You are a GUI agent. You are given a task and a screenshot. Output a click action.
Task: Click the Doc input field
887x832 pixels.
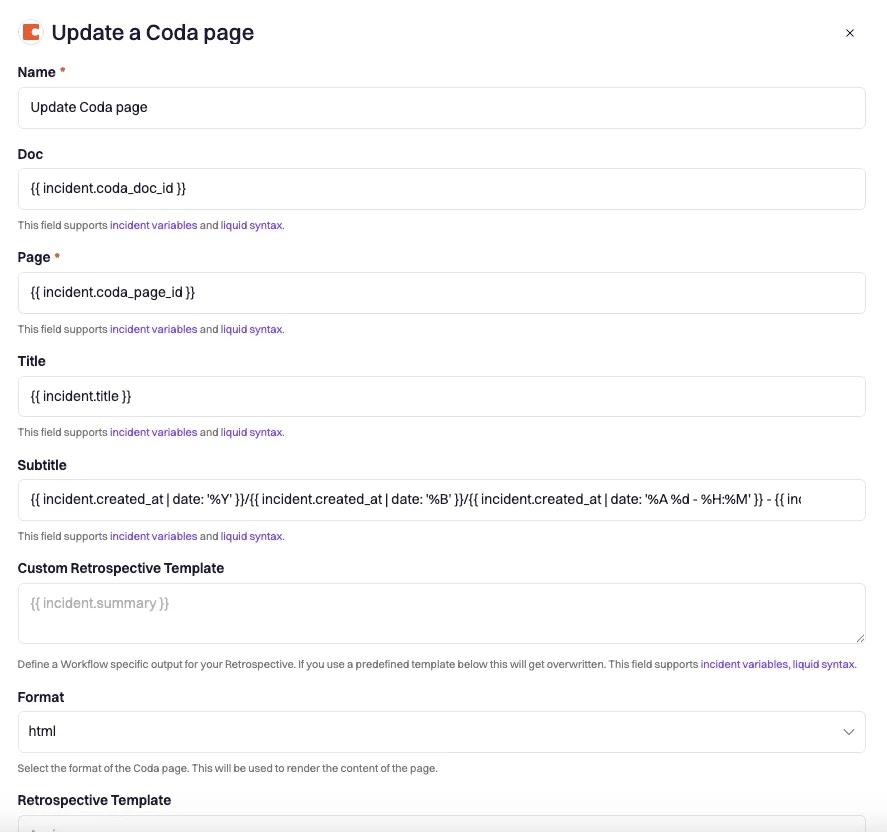[441, 189]
